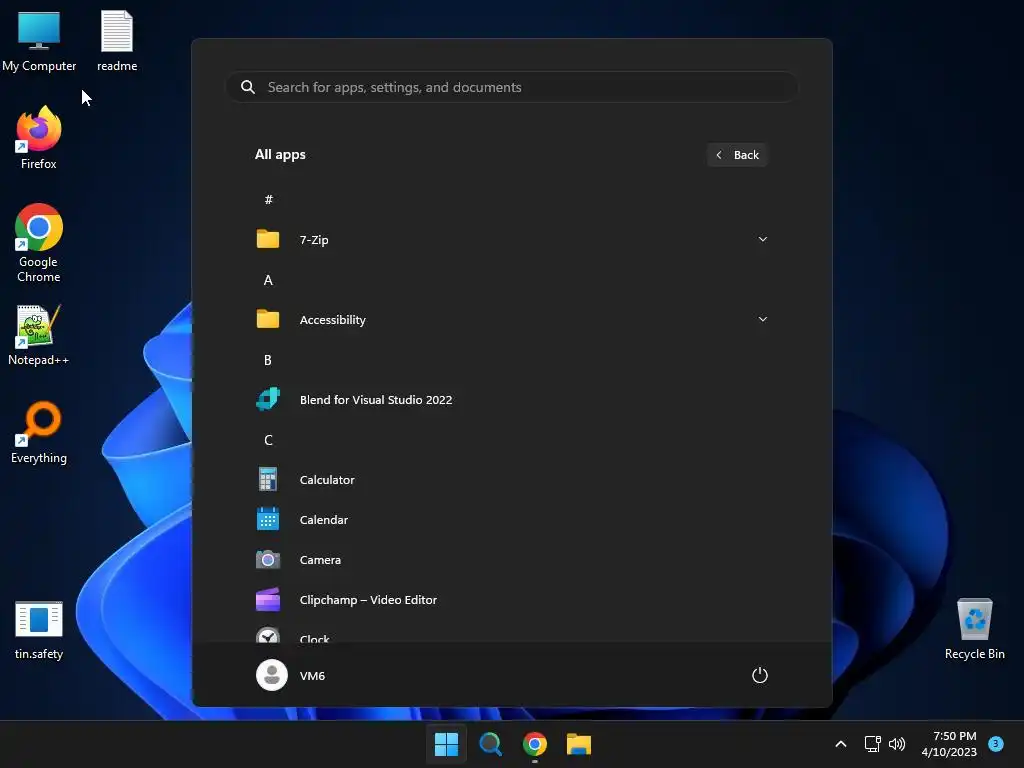This screenshot has width=1024, height=768.
Task: Open the network status tray icon
Action: [x=872, y=743]
